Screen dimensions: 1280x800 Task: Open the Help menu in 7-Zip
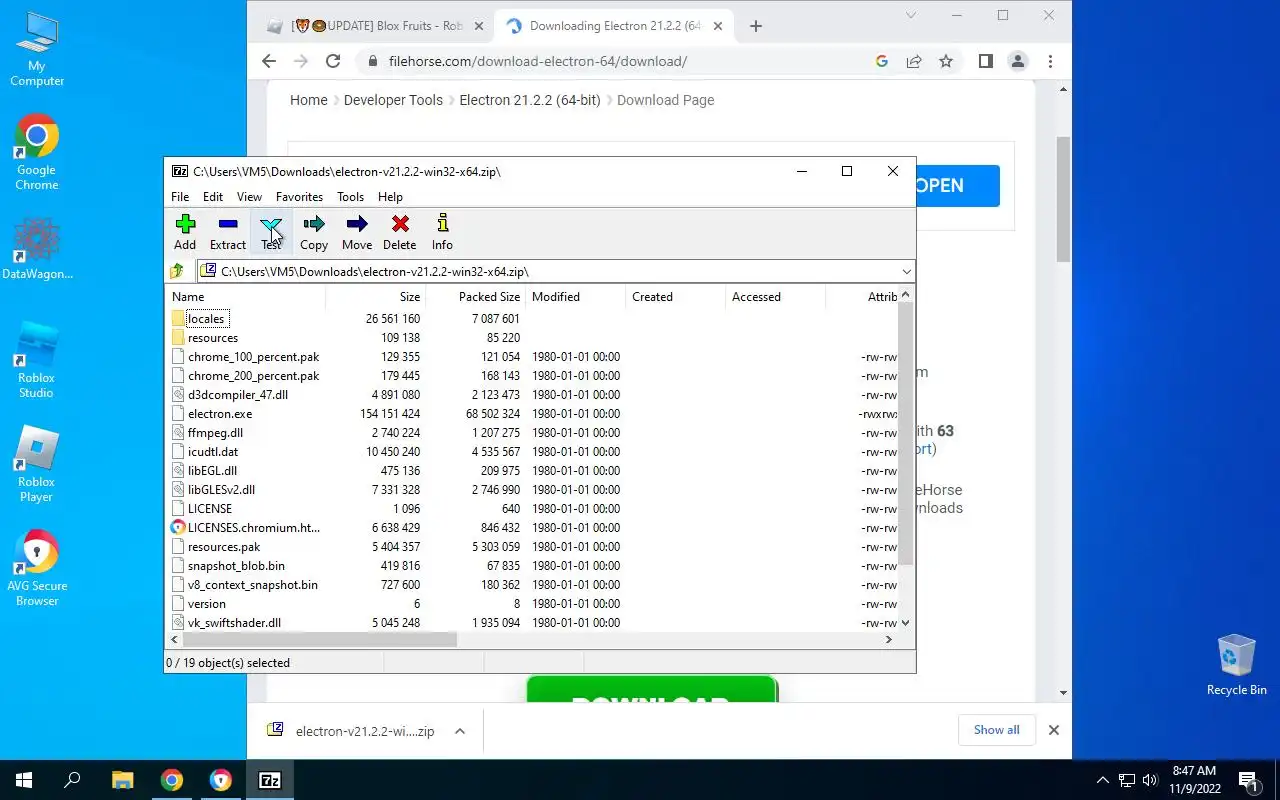pyautogui.click(x=390, y=197)
